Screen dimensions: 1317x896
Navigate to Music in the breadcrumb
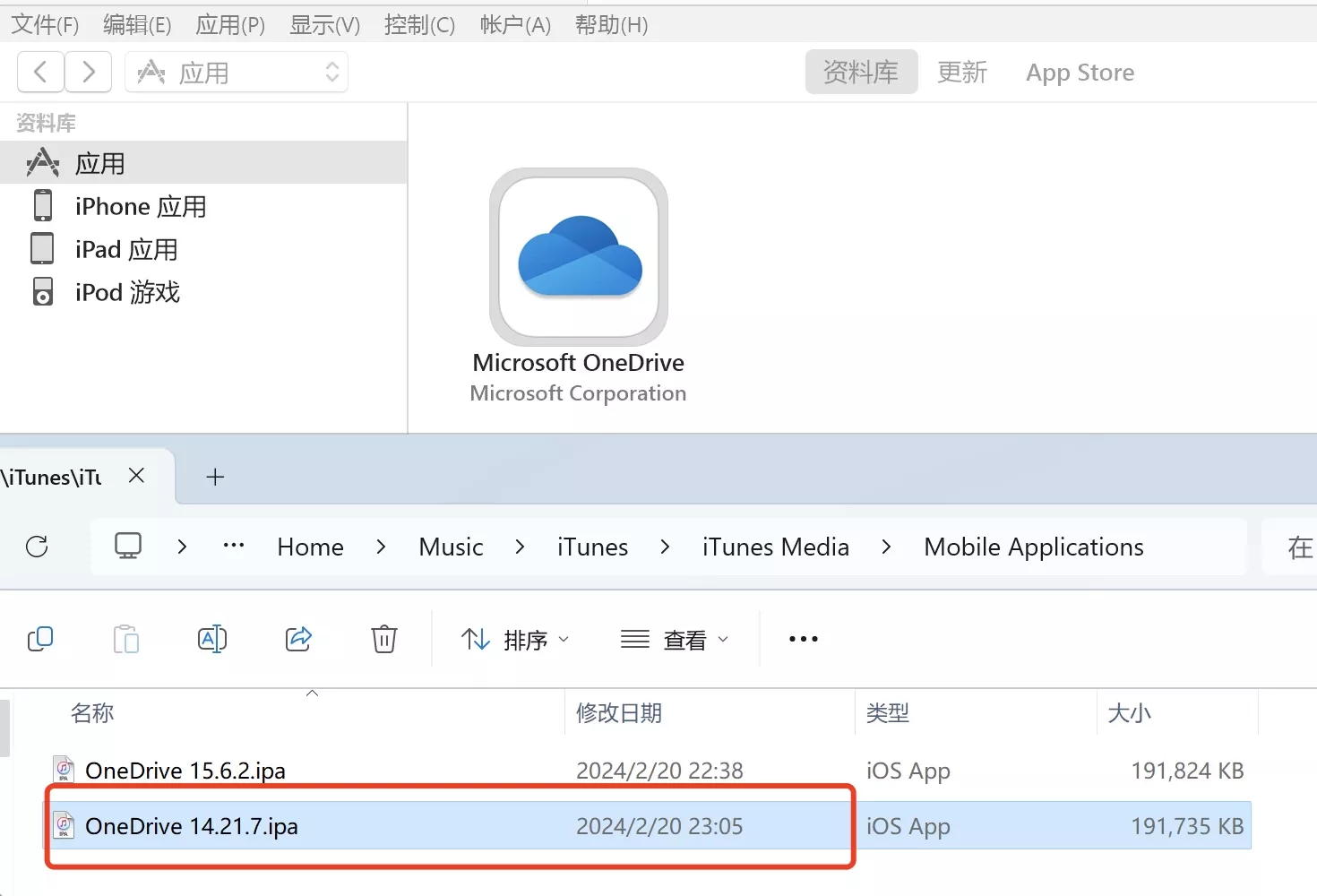click(451, 547)
